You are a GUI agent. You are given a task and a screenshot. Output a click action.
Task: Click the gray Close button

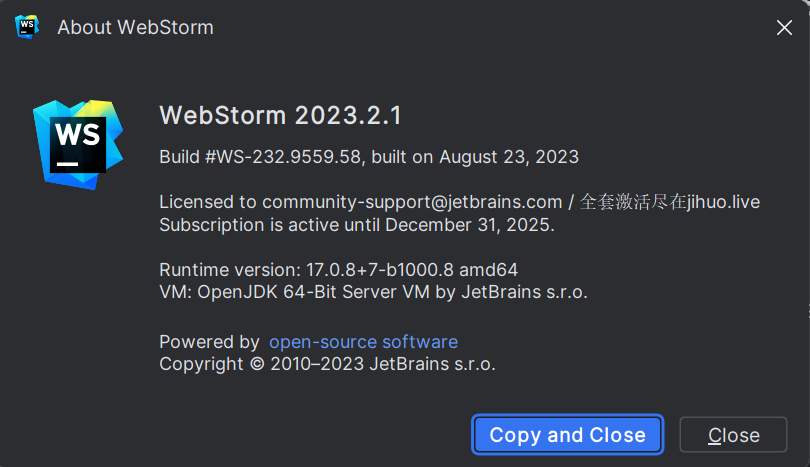(x=733, y=435)
